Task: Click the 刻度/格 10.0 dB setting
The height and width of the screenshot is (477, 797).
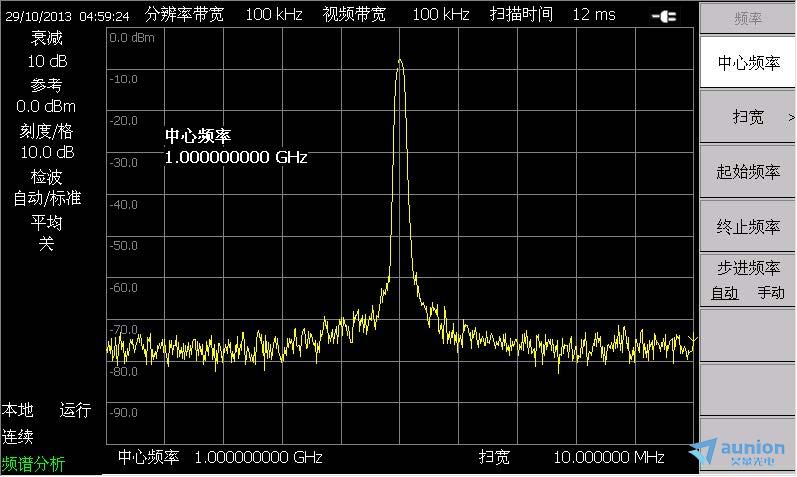Action: [46, 142]
